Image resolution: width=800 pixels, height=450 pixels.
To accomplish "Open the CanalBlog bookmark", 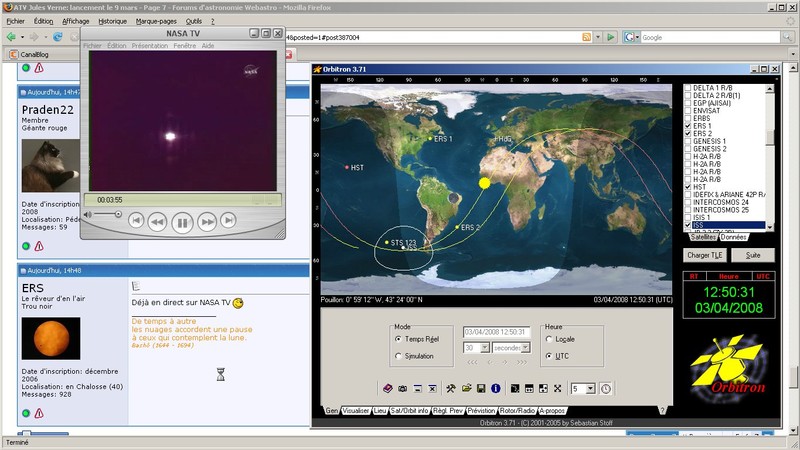I will point(30,54).
